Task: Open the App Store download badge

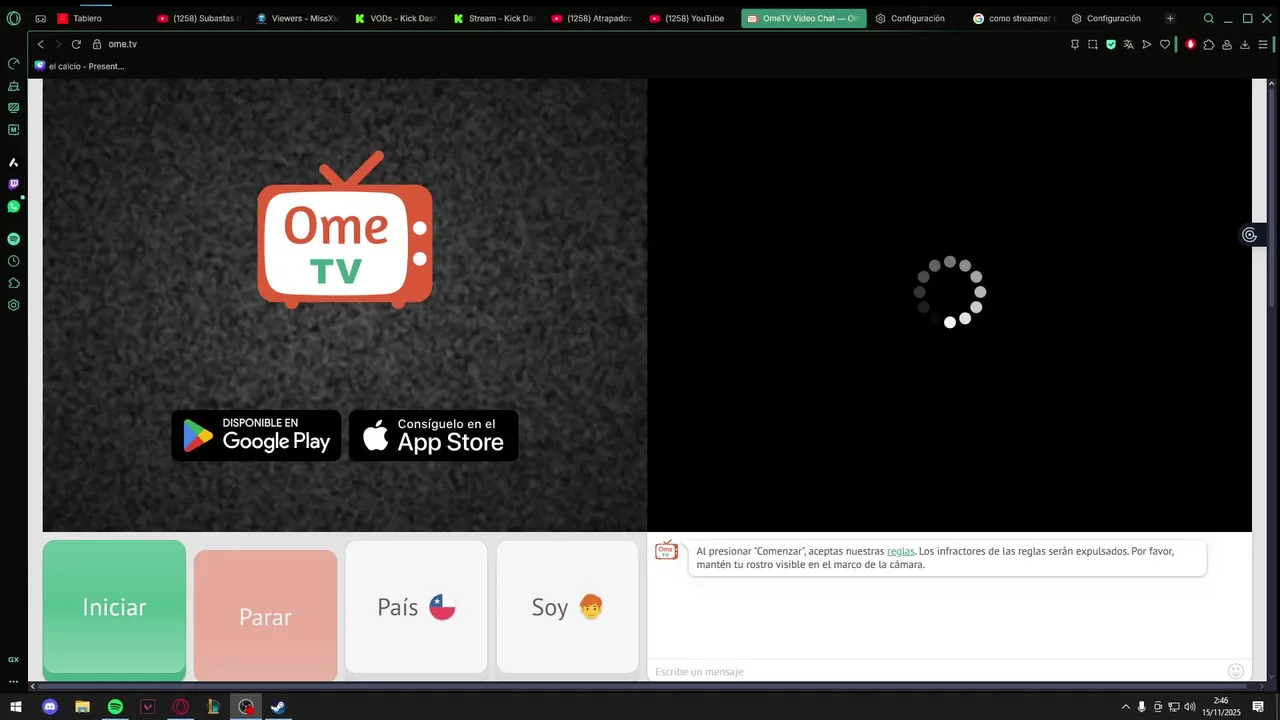Action: pyautogui.click(x=433, y=436)
